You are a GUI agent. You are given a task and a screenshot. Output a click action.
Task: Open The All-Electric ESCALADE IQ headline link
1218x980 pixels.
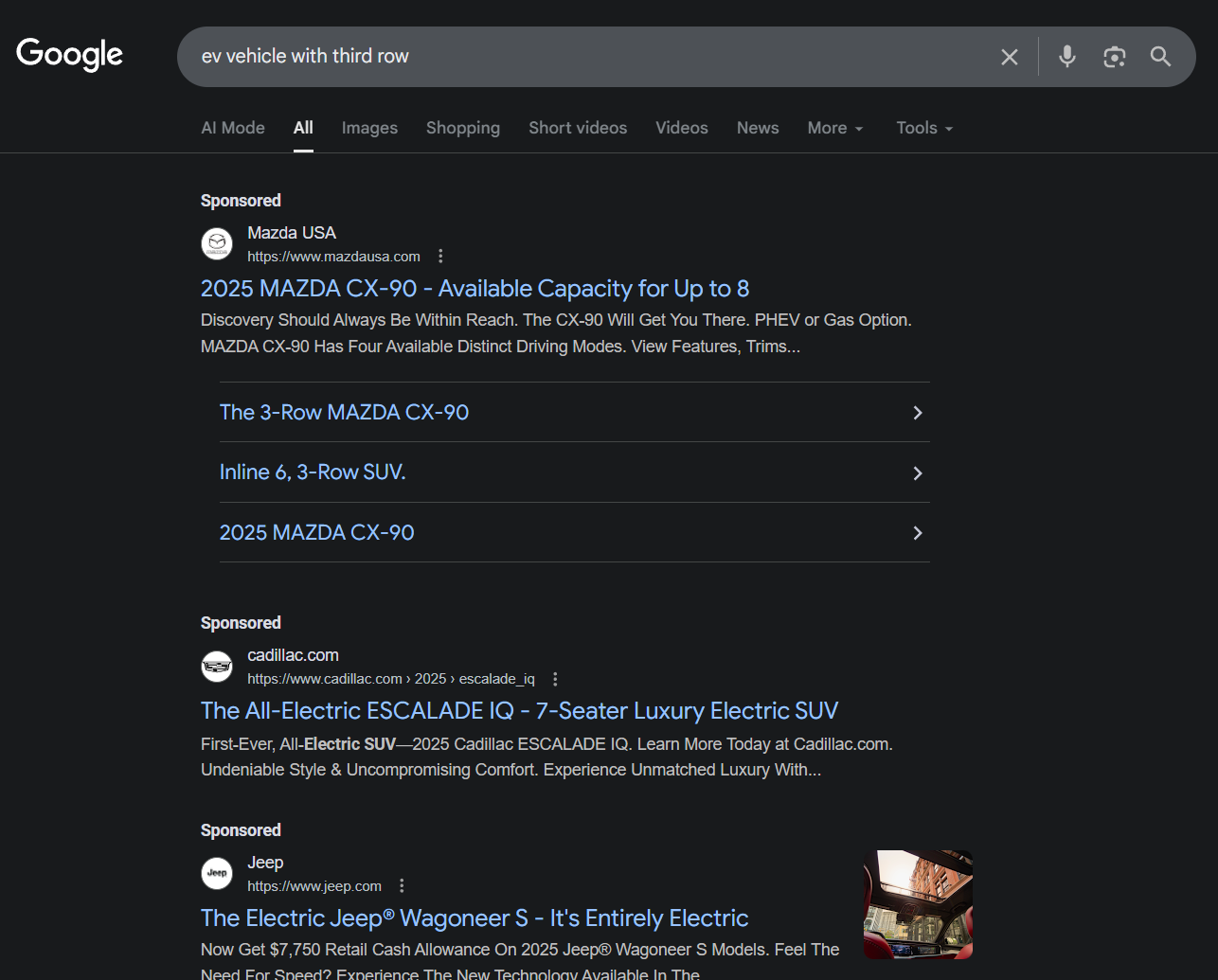519,711
